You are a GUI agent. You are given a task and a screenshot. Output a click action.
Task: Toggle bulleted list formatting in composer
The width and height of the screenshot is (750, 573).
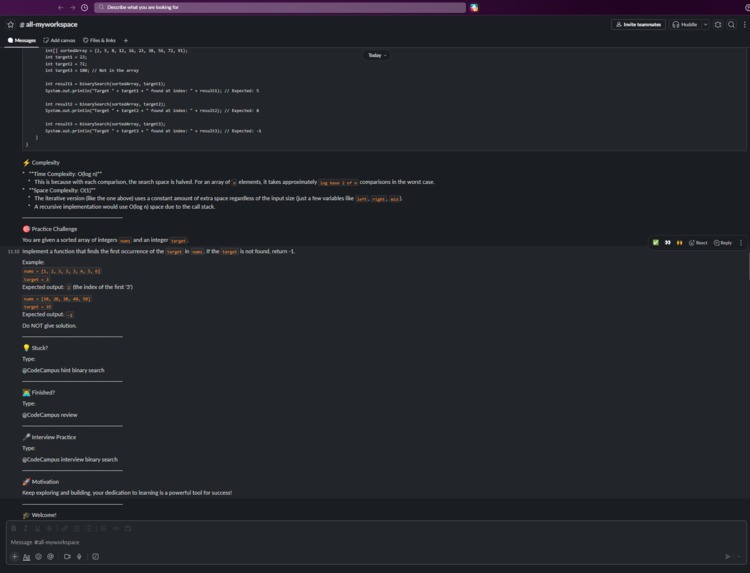(x=89, y=528)
